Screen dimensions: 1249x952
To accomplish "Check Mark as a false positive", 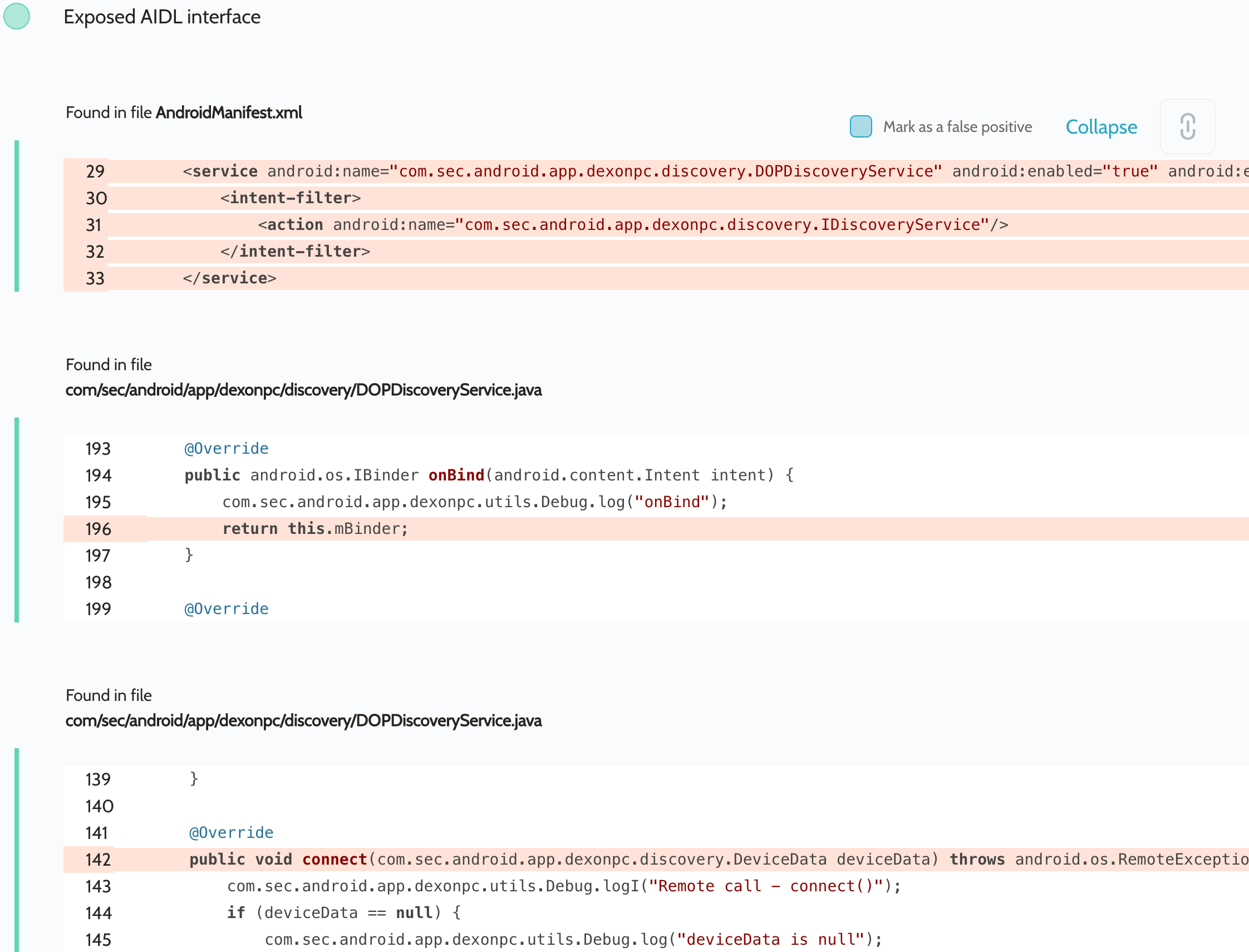I will (860, 126).
